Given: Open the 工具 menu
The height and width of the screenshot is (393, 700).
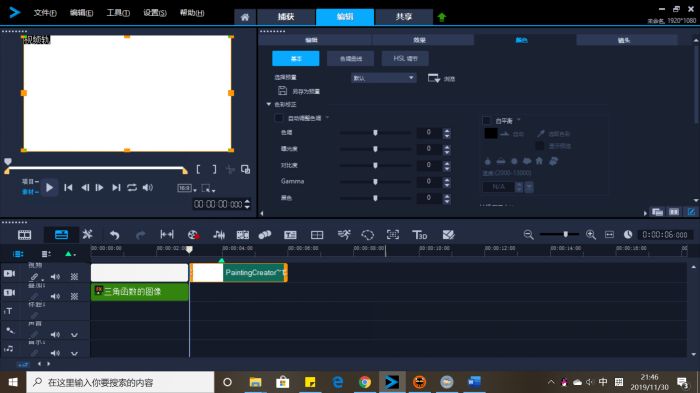Looking at the screenshot, I should point(118,13).
